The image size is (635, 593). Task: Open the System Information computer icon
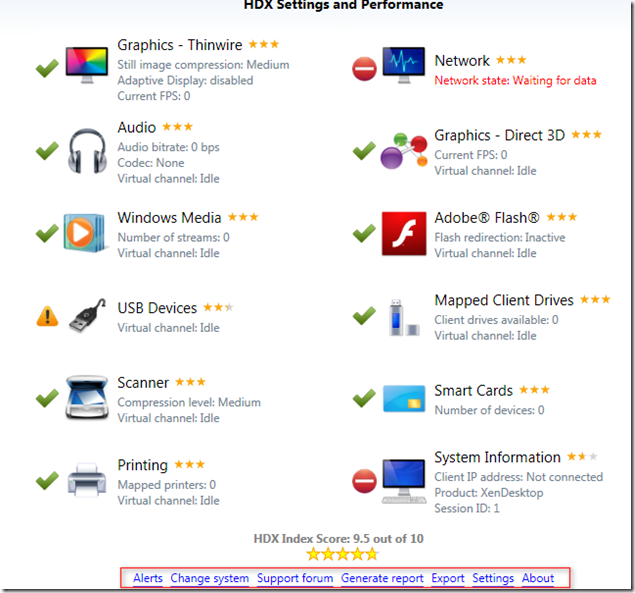pos(404,481)
